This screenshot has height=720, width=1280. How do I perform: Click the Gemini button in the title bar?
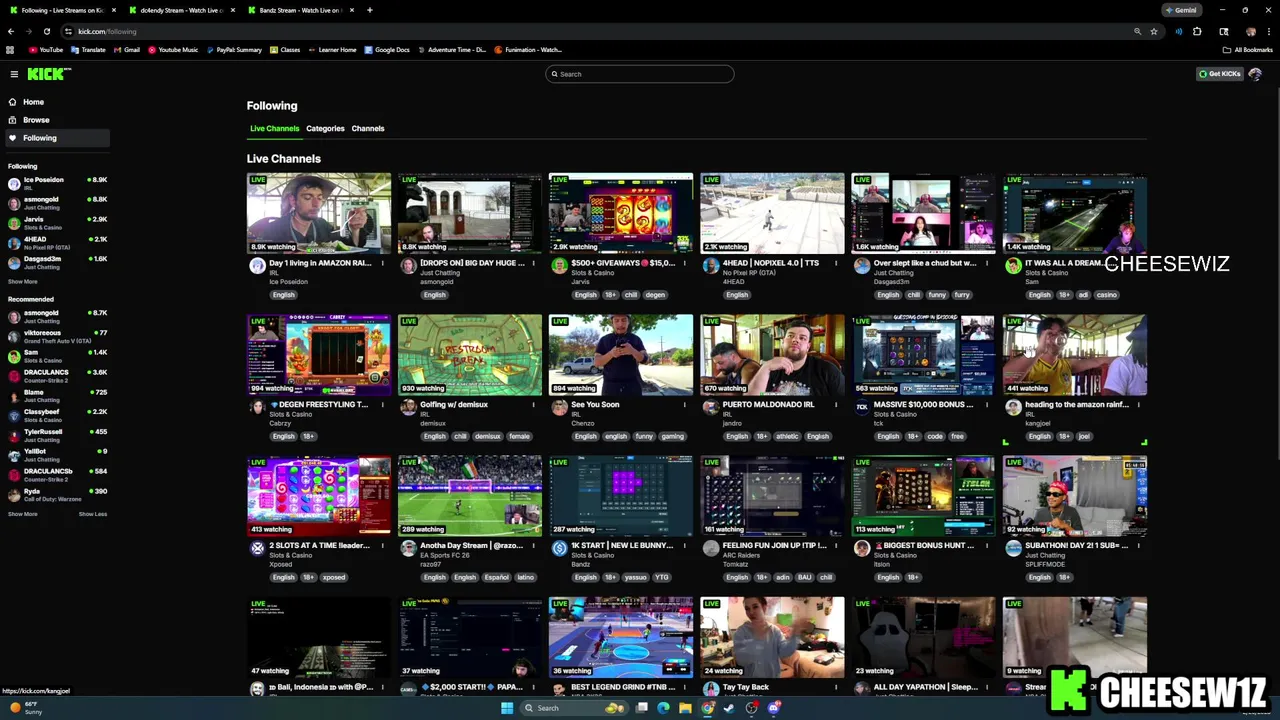point(1181,10)
